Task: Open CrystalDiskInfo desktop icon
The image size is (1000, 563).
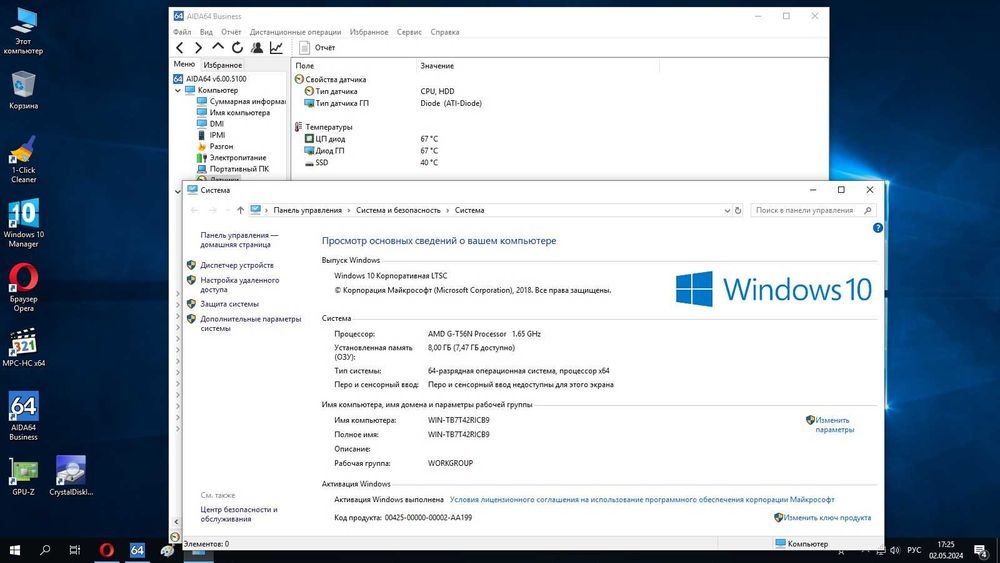Action: click(71, 476)
